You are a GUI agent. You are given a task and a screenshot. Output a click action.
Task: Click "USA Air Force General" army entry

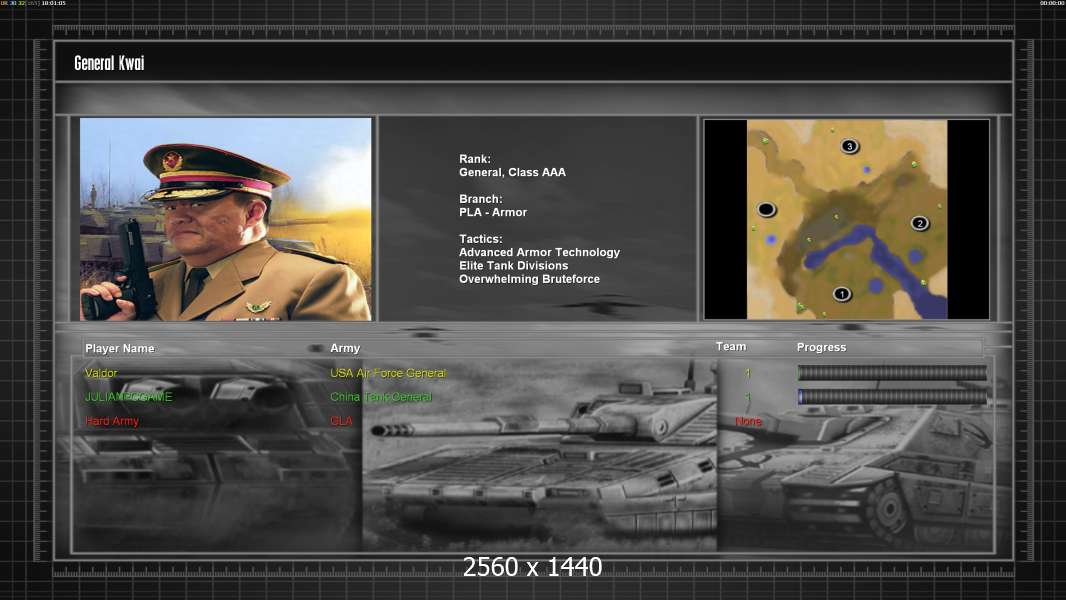tap(388, 373)
